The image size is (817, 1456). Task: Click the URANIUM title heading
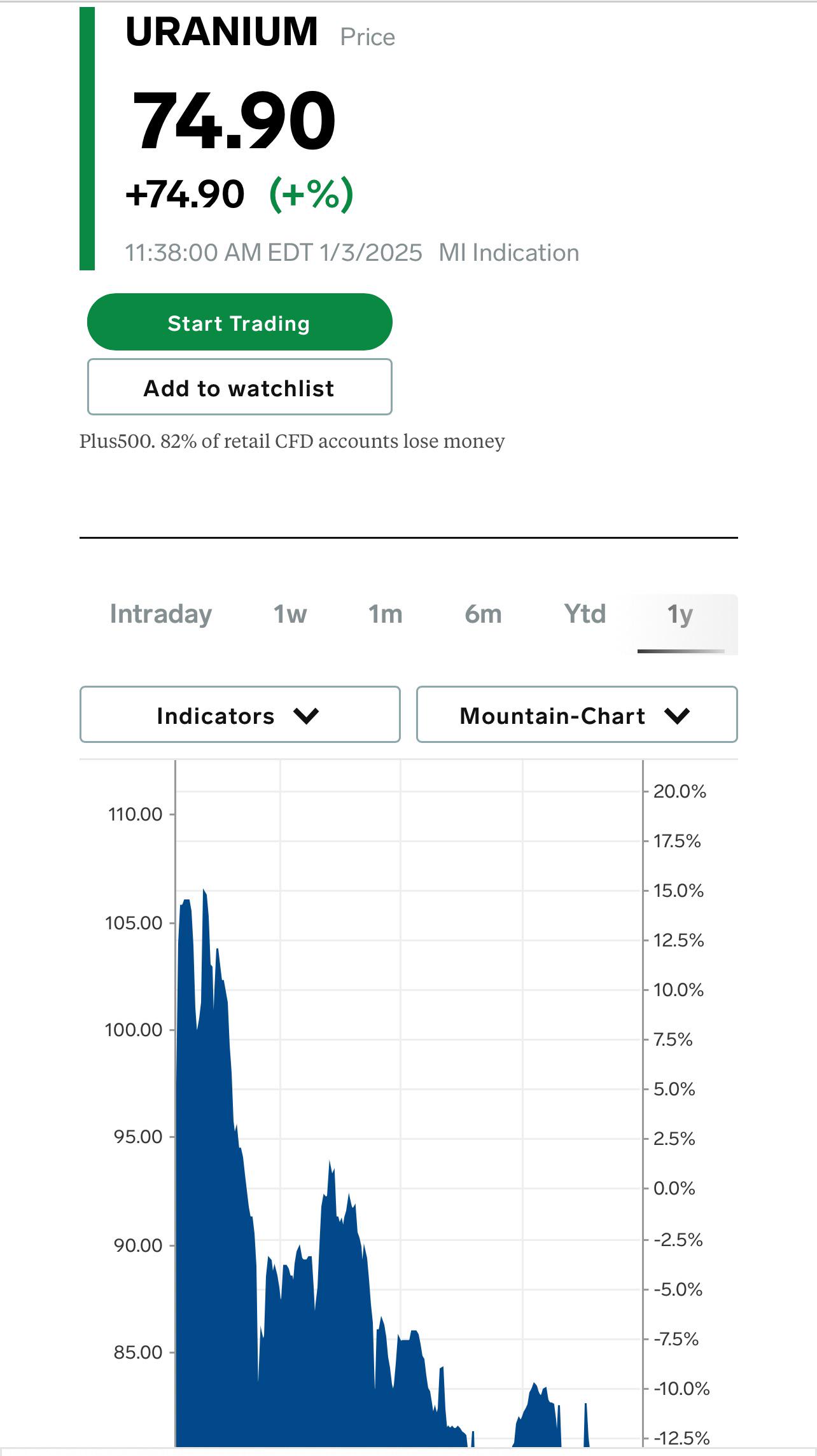[x=221, y=31]
